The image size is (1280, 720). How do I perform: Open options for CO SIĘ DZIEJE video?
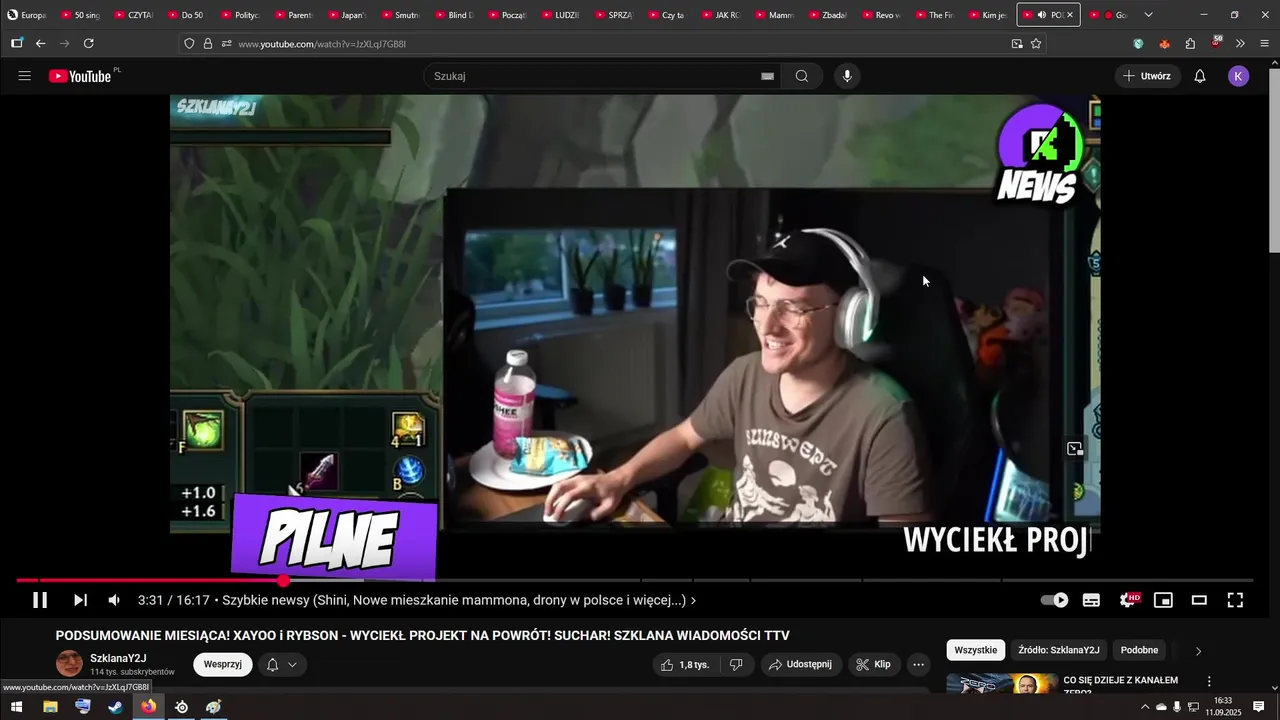[1208, 681]
